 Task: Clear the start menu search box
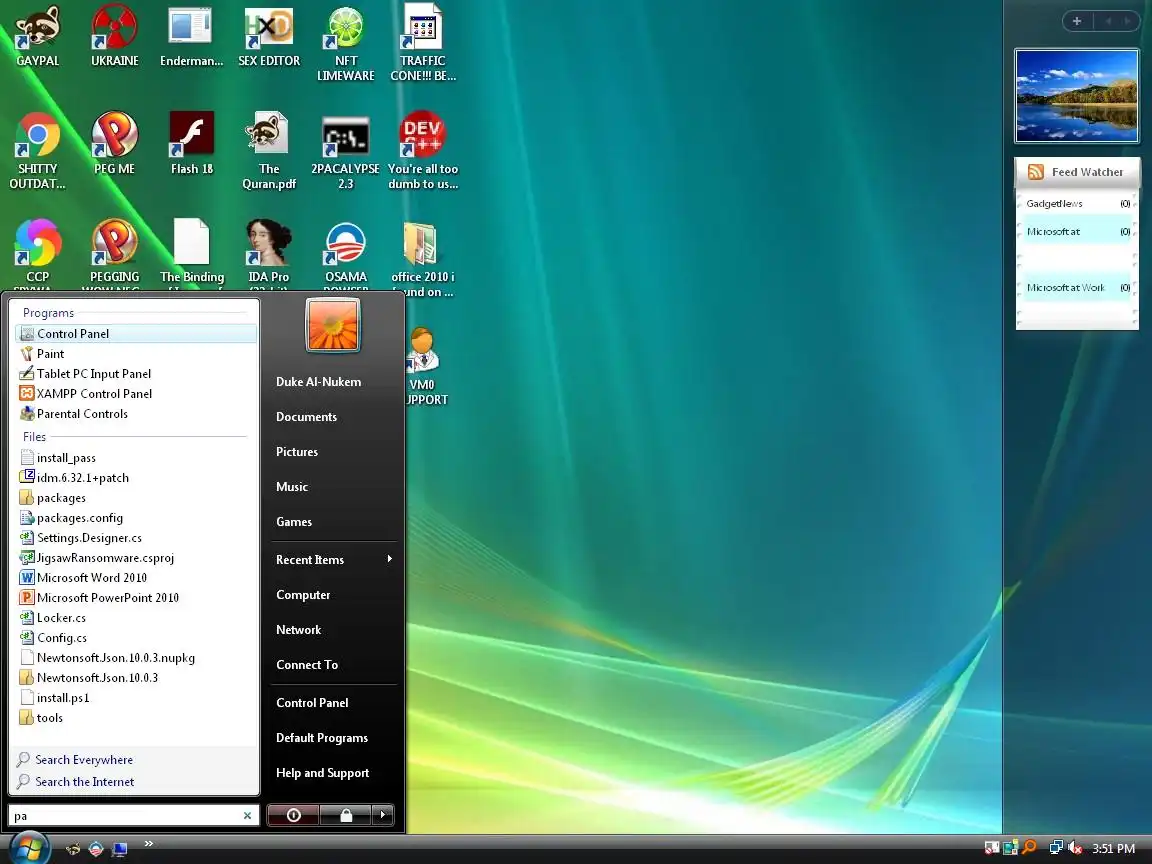248,816
